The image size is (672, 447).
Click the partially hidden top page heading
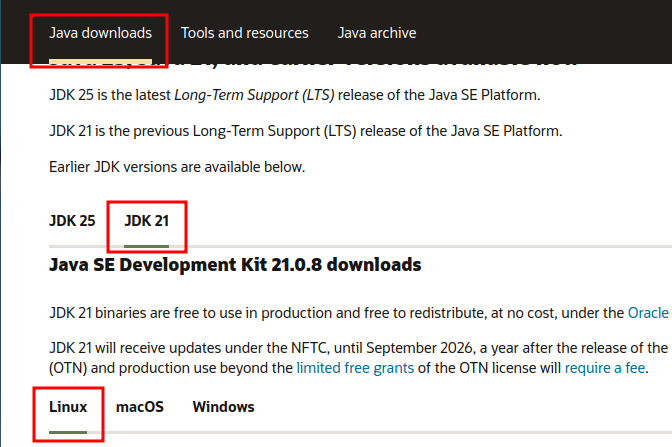[310, 62]
